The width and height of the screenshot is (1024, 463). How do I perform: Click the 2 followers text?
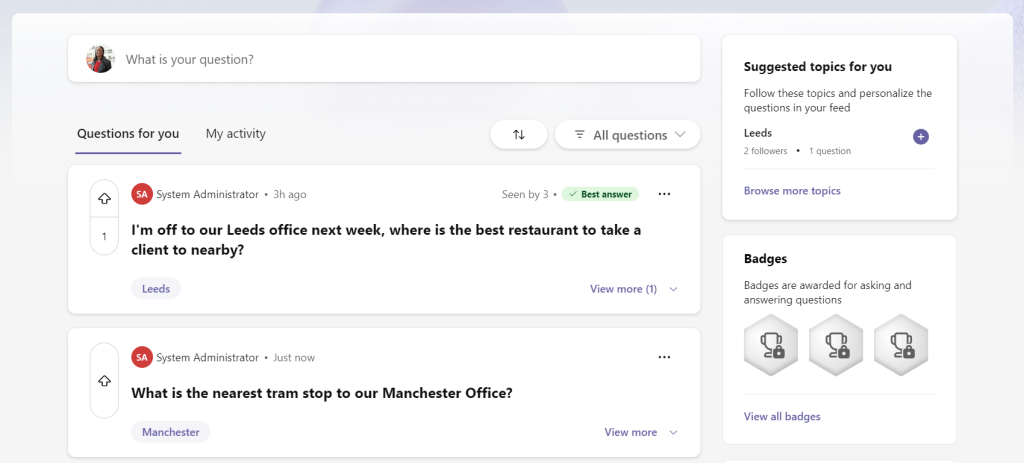point(765,151)
